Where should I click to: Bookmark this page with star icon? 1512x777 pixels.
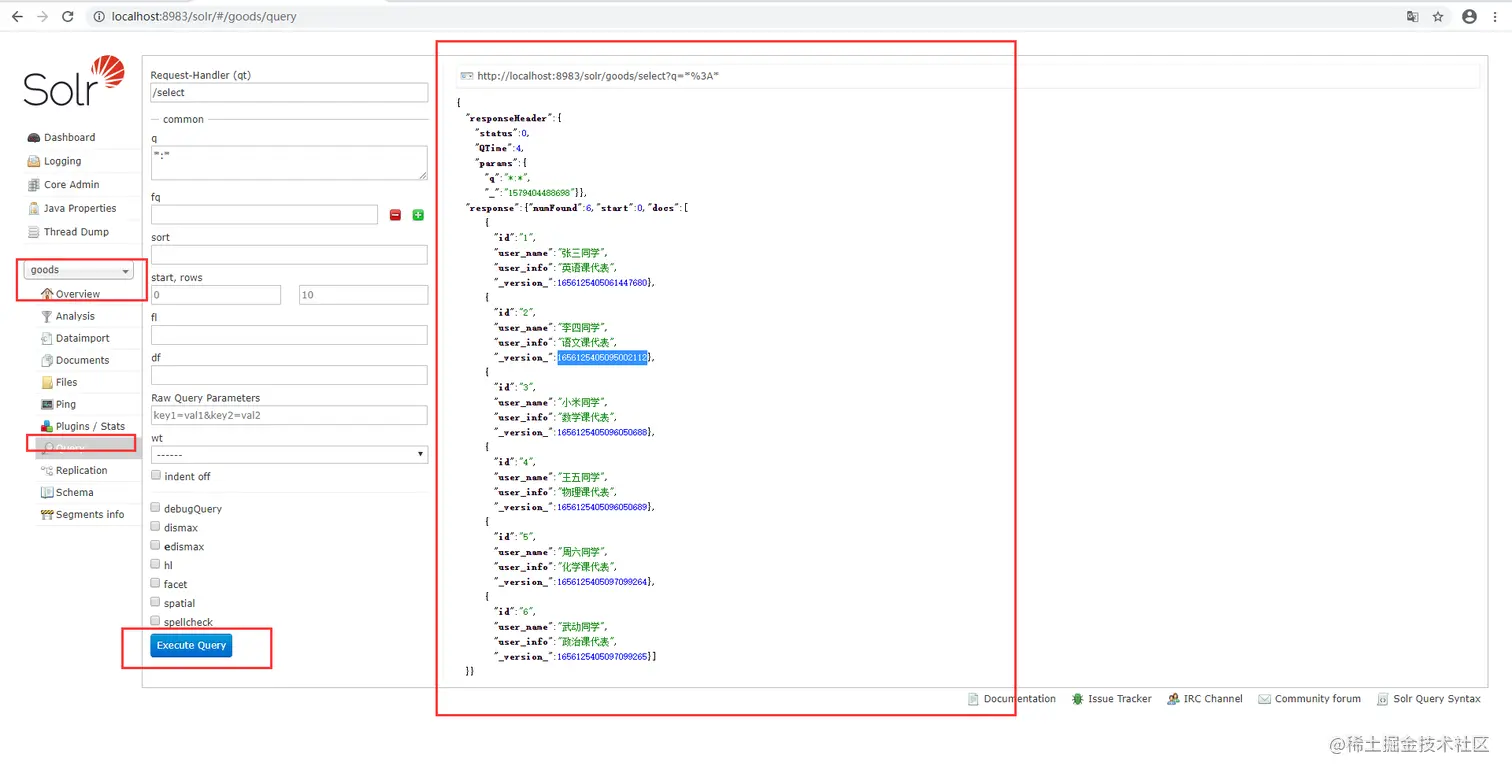pyautogui.click(x=1438, y=16)
